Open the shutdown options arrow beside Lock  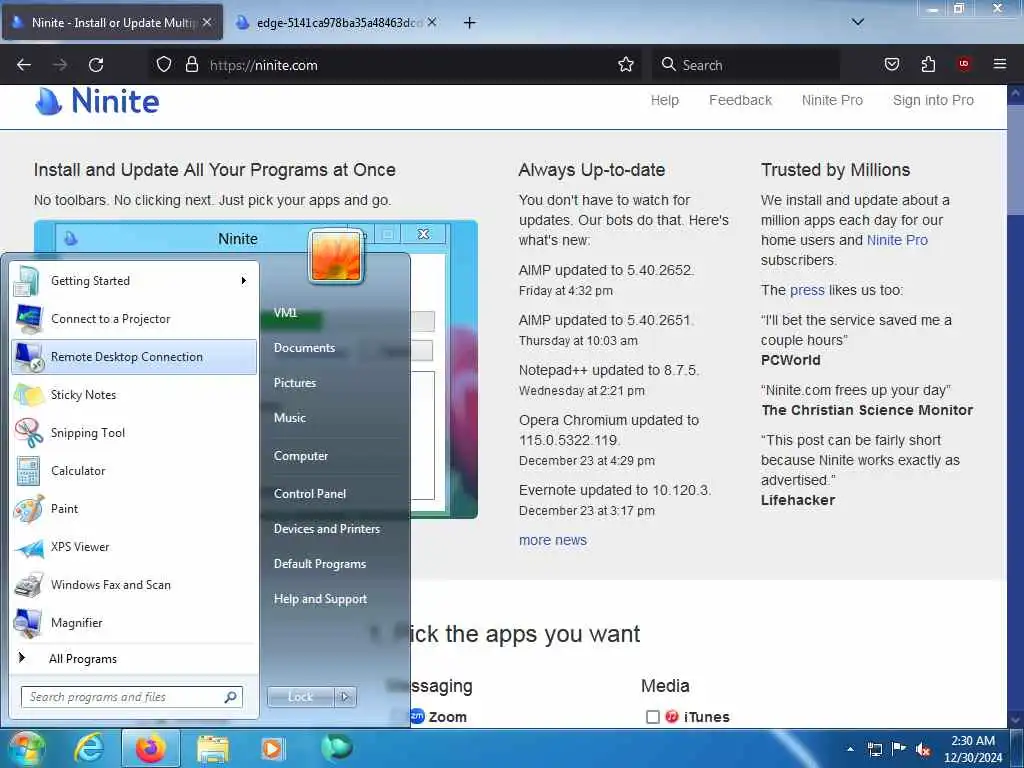point(345,697)
